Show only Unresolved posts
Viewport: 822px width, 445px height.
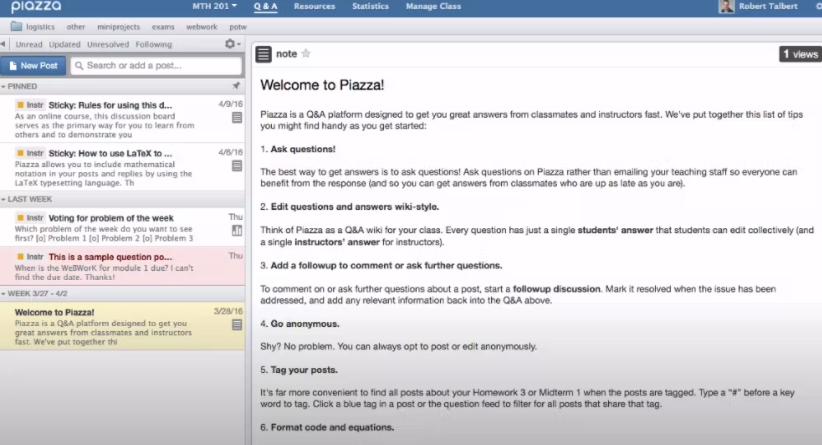[108, 45]
